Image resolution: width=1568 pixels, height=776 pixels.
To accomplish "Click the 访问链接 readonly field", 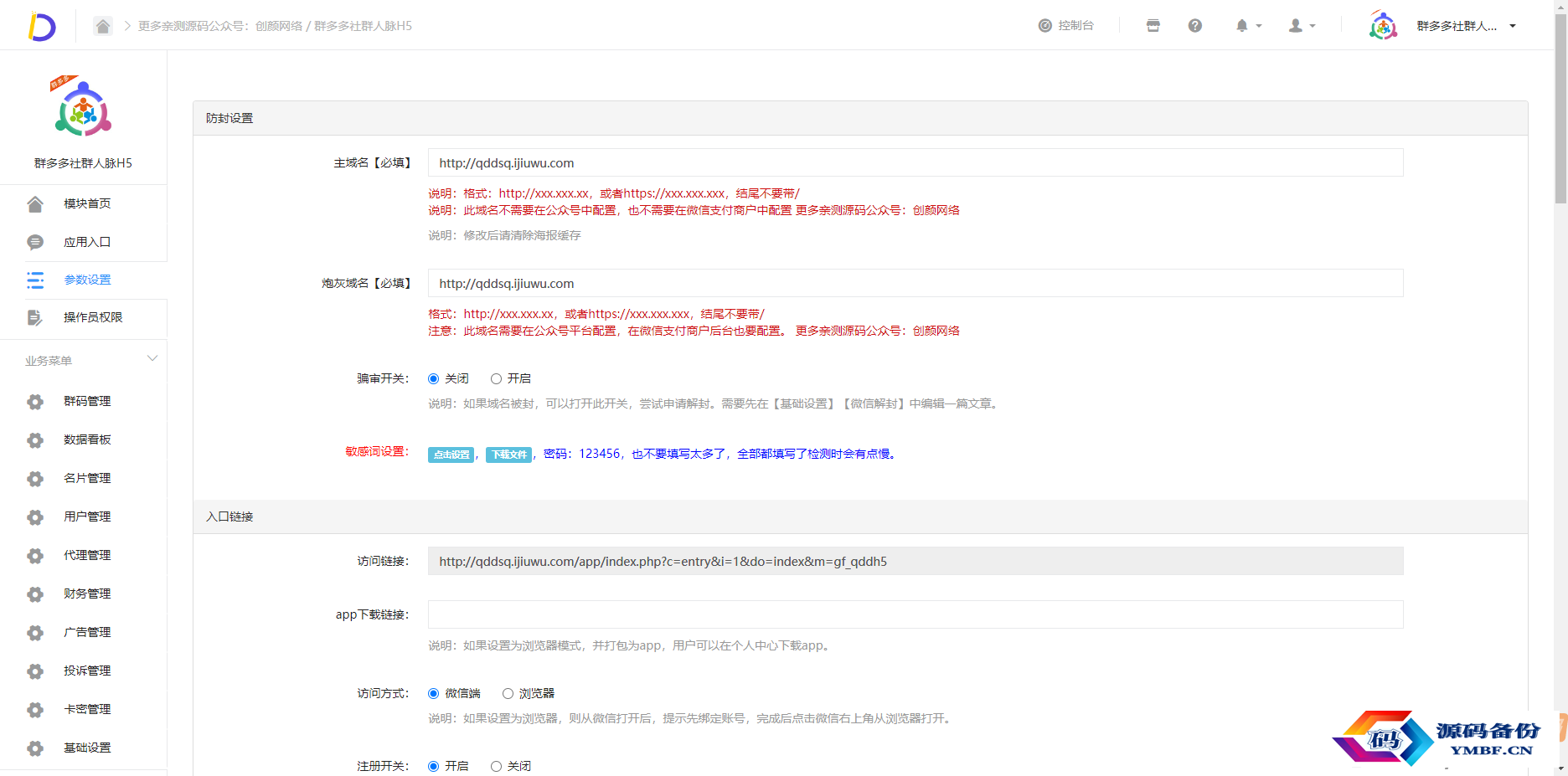I will (x=916, y=561).
